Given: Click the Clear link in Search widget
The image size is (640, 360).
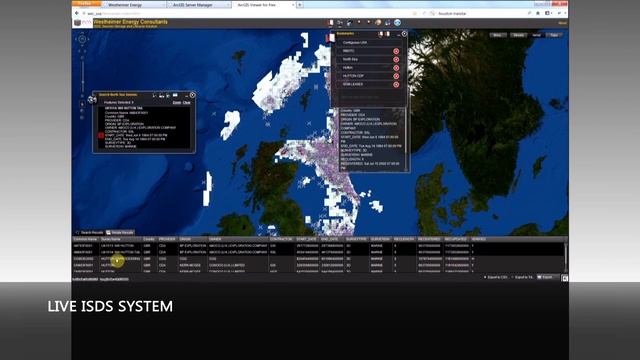Looking at the screenshot, I should [187, 103].
